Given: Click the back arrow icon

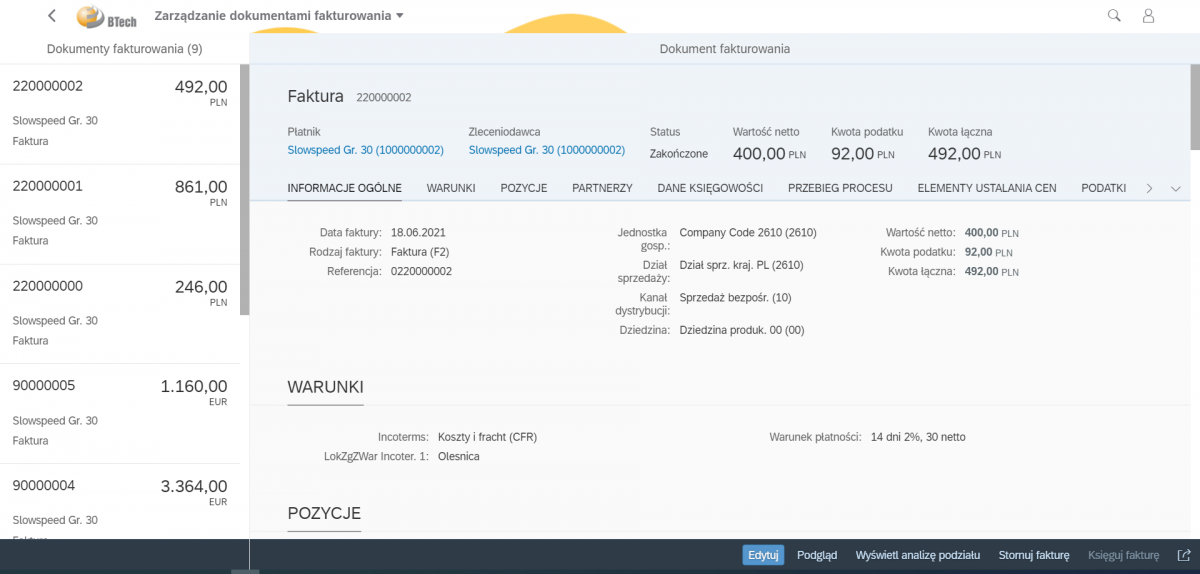Looking at the screenshot, I should click(52, 16).
